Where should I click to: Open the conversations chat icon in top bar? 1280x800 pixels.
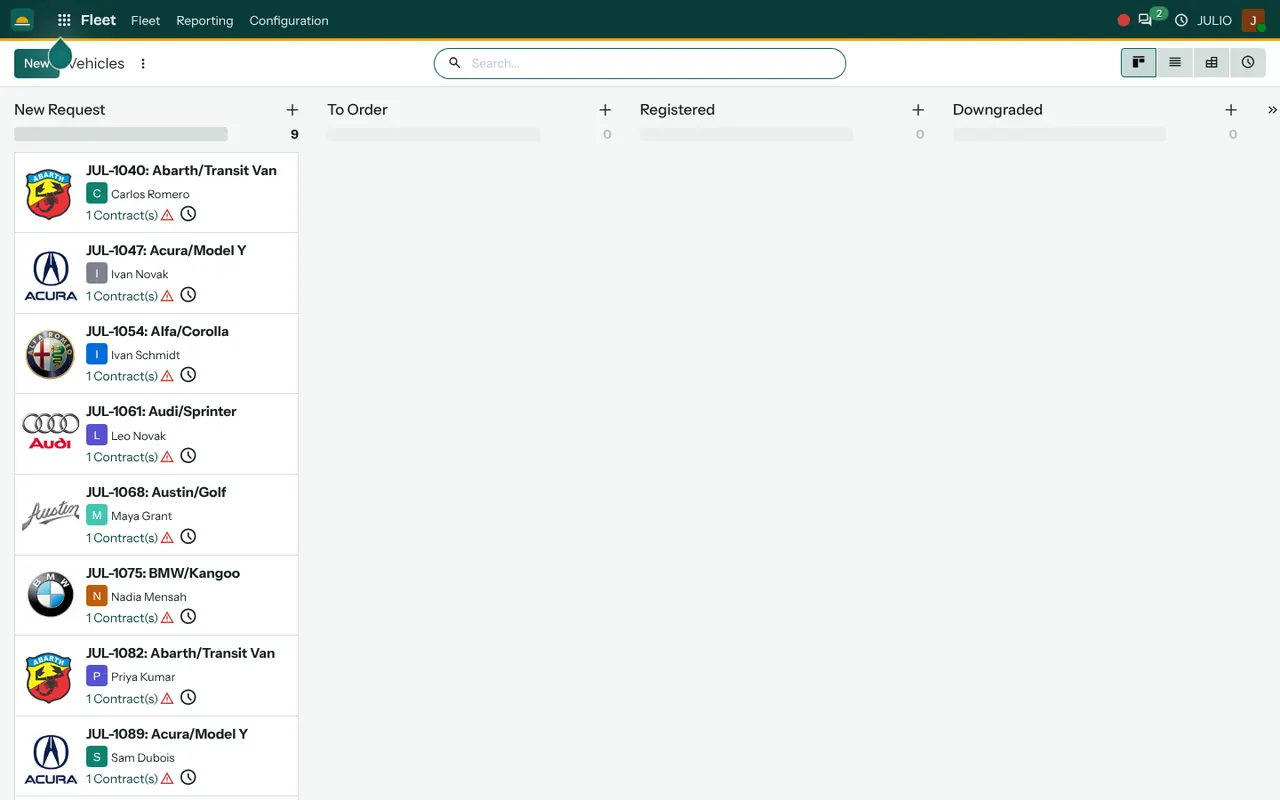coord(1145,20)
